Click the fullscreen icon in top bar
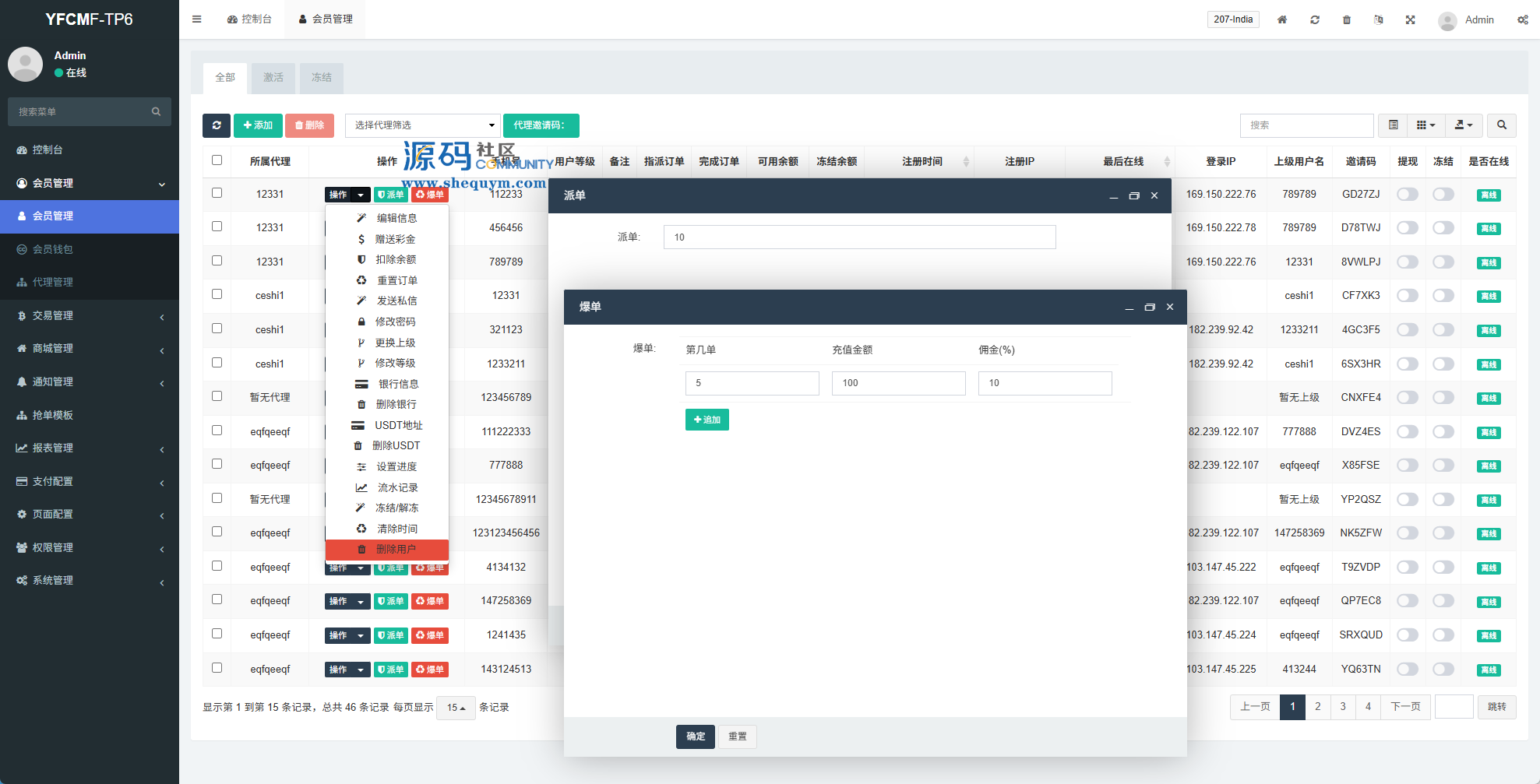 pos(1410,20)
